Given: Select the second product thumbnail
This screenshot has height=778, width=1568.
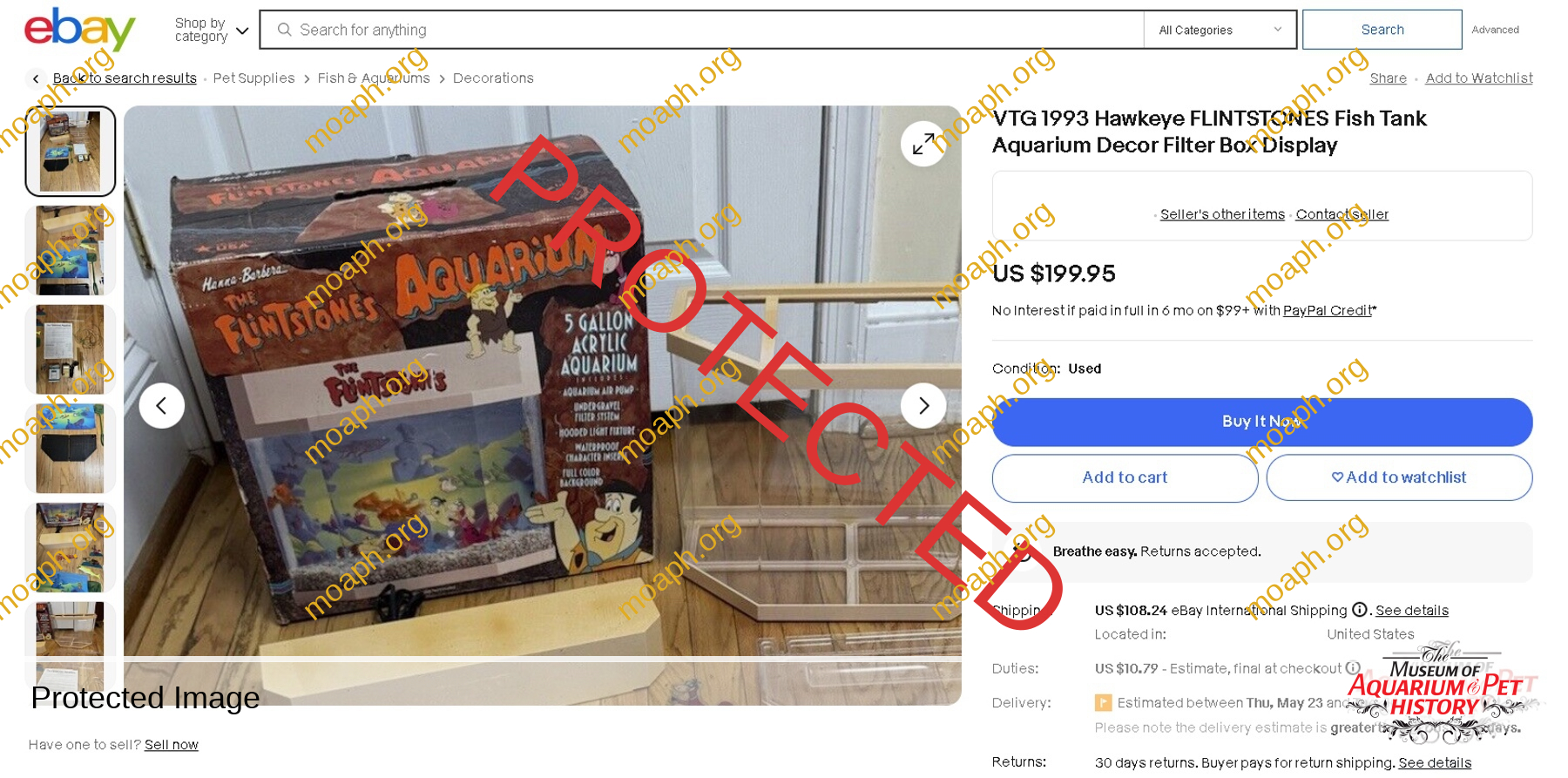Looking at the screenshot, I should [71, 251].
